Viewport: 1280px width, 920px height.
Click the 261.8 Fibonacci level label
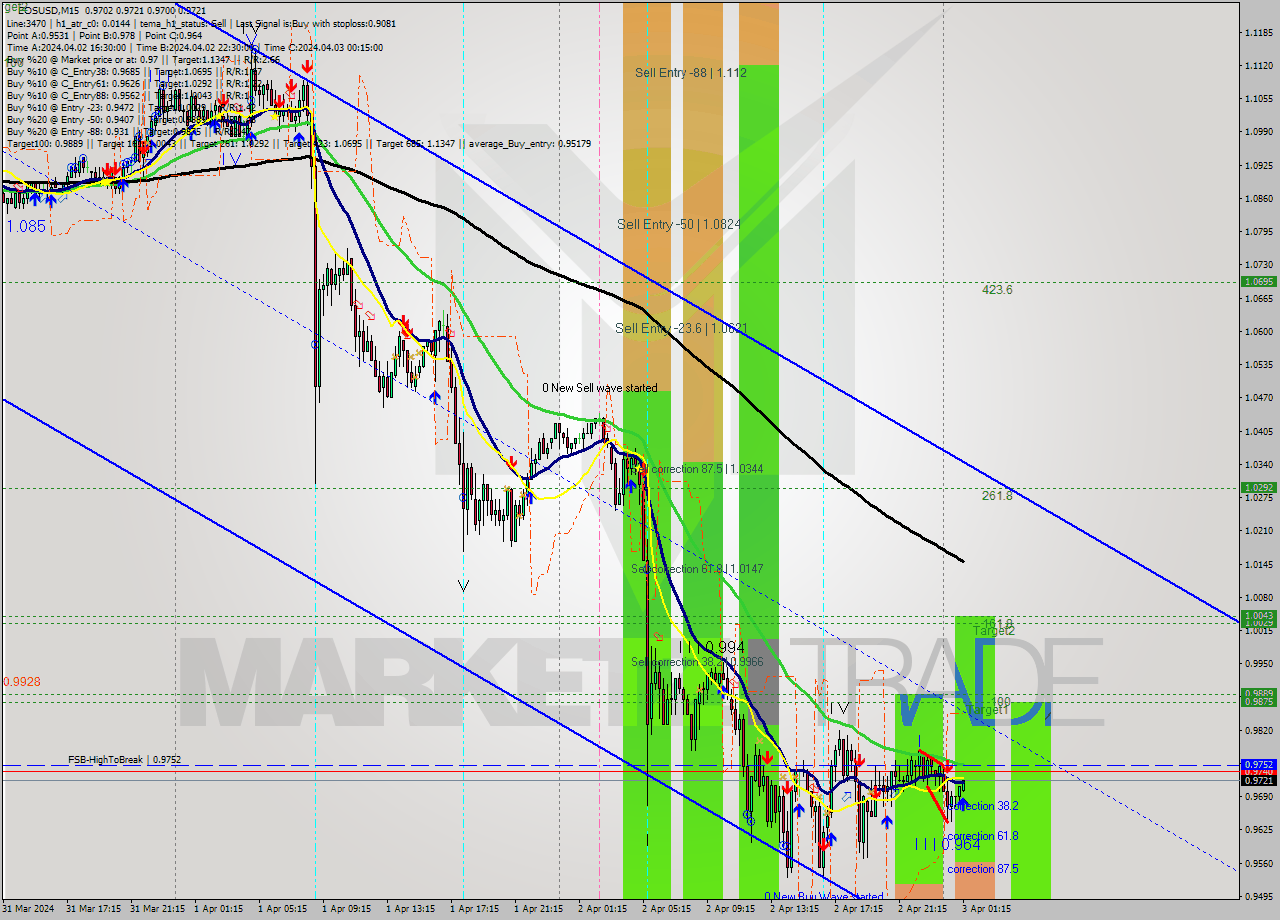click(997, 495)
